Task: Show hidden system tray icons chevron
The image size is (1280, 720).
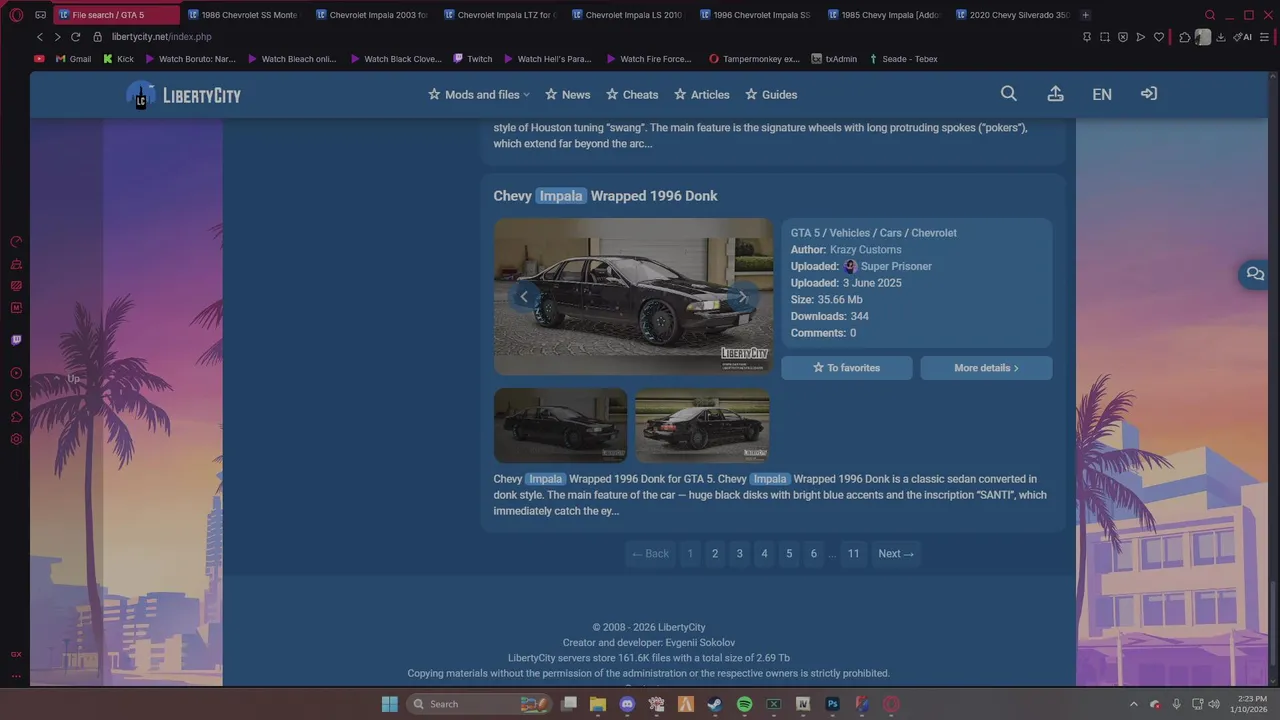Action: click(1133, 704)
